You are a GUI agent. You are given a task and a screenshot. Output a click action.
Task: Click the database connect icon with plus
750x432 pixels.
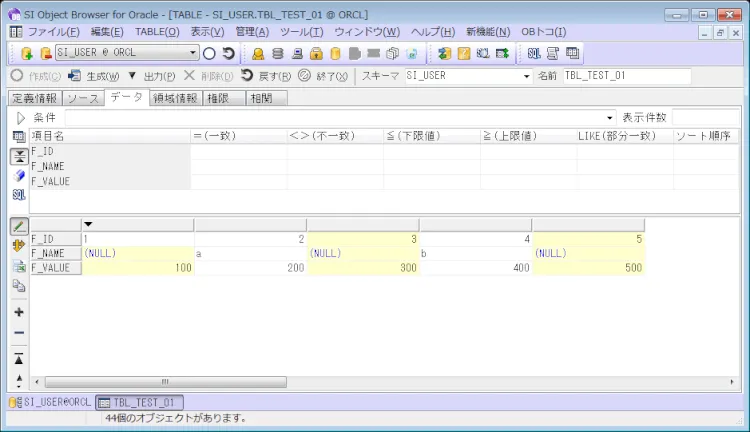[27, 53]
